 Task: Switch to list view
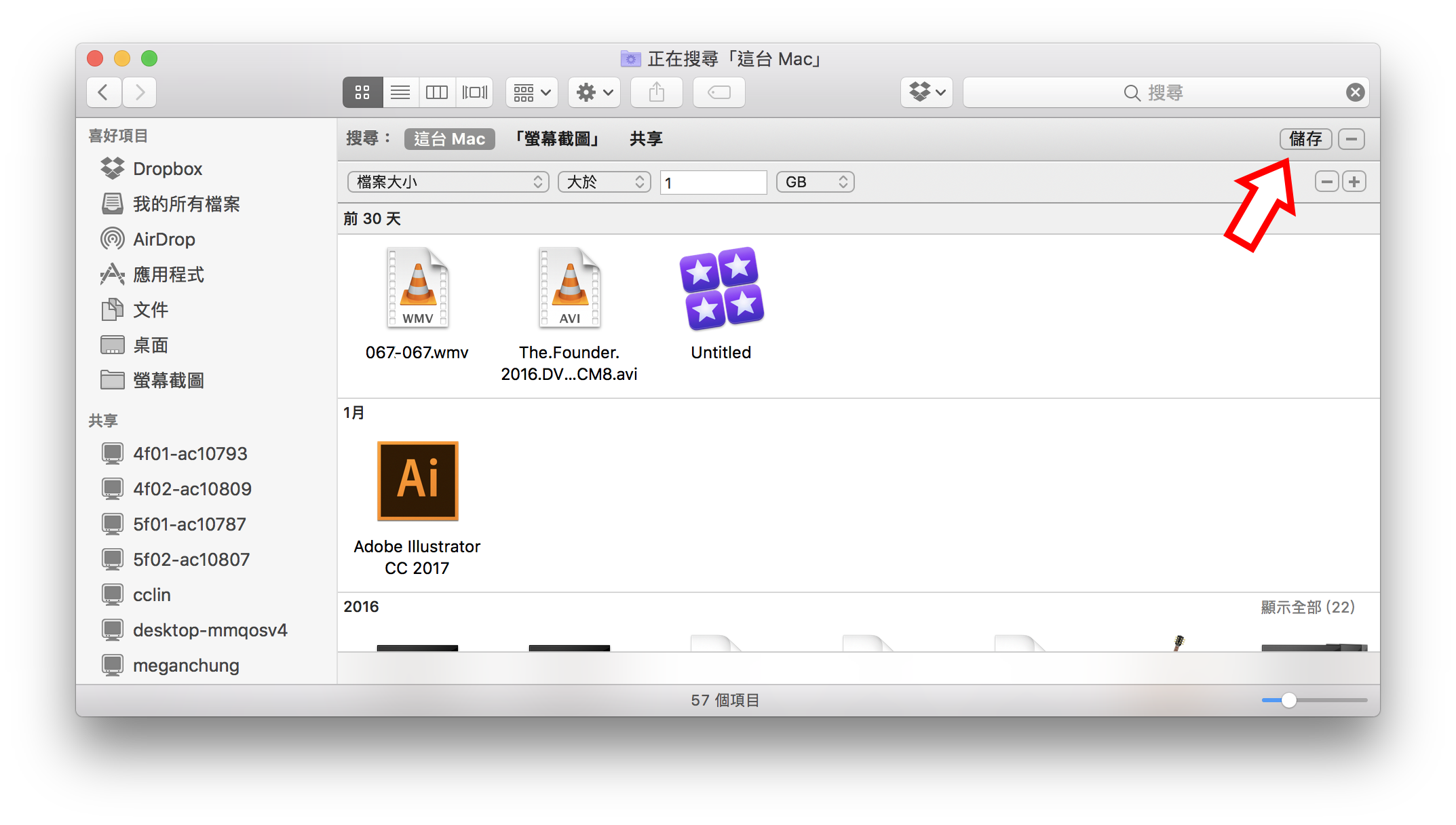[x=400, y=92]
